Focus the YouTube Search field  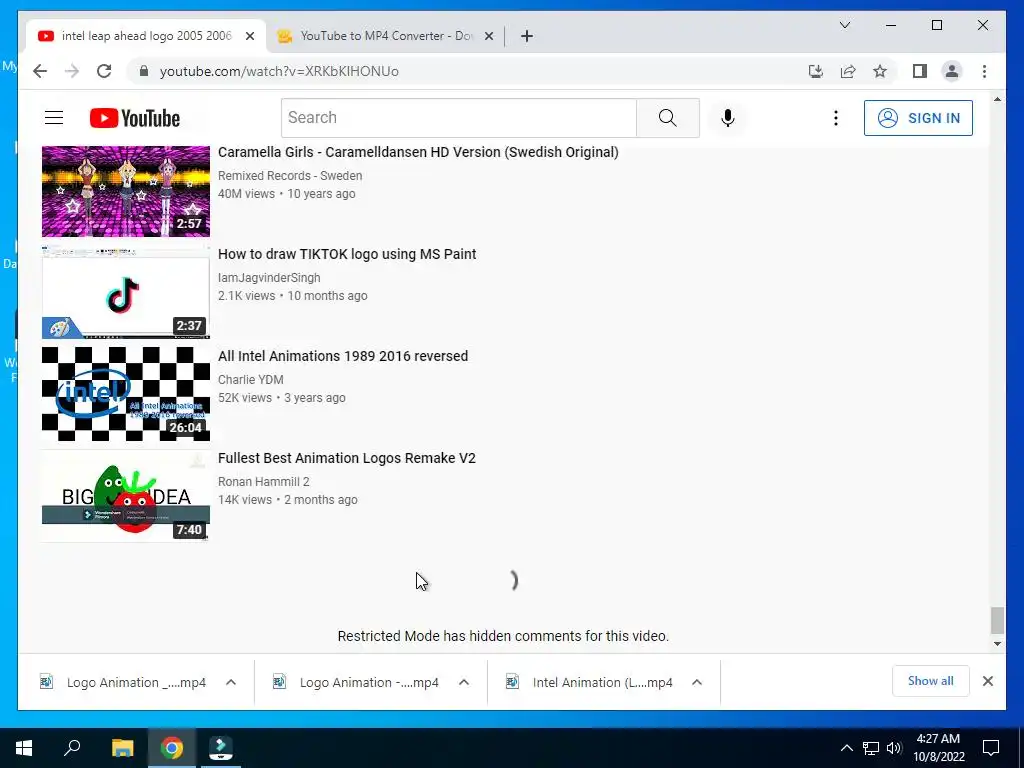(x=459, y=118)
